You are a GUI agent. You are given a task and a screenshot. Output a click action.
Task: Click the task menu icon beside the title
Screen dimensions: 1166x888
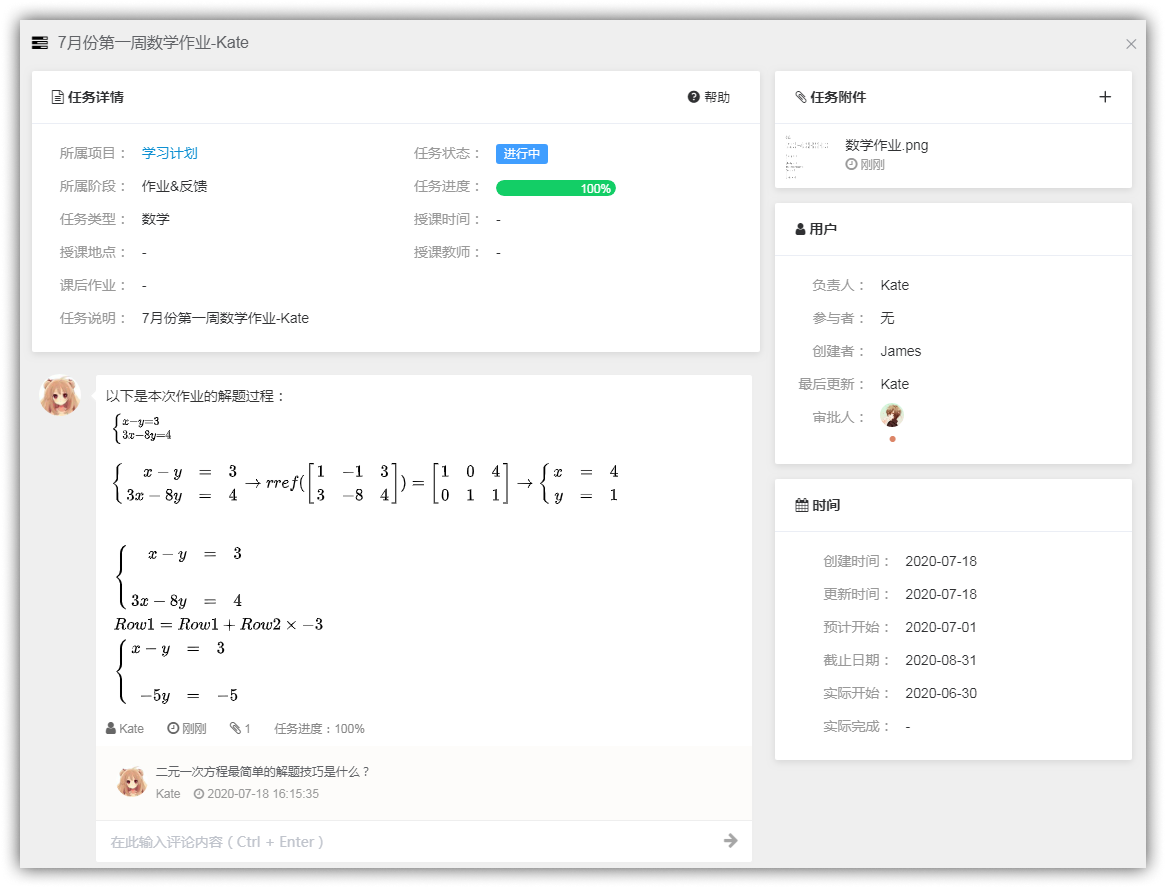[x=40, y=43]
